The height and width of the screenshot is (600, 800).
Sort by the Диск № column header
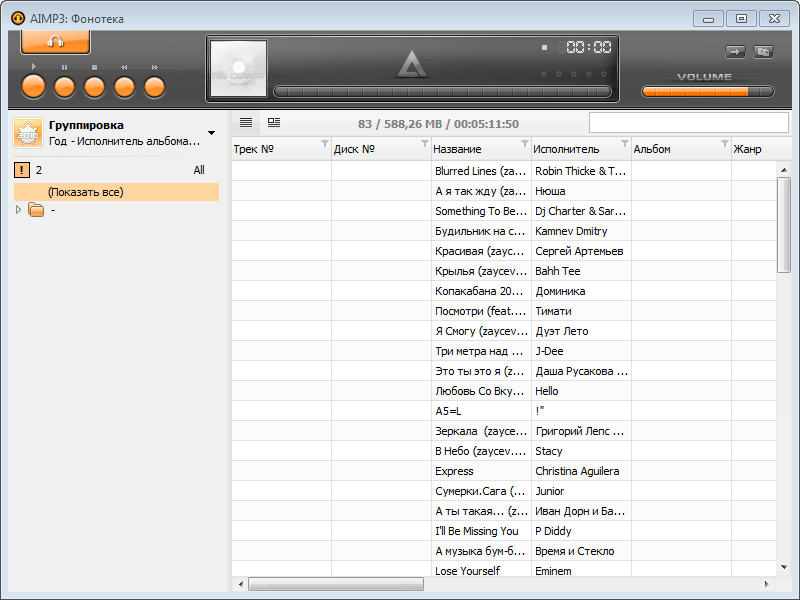pyautogui.click(x=382, y=149)
